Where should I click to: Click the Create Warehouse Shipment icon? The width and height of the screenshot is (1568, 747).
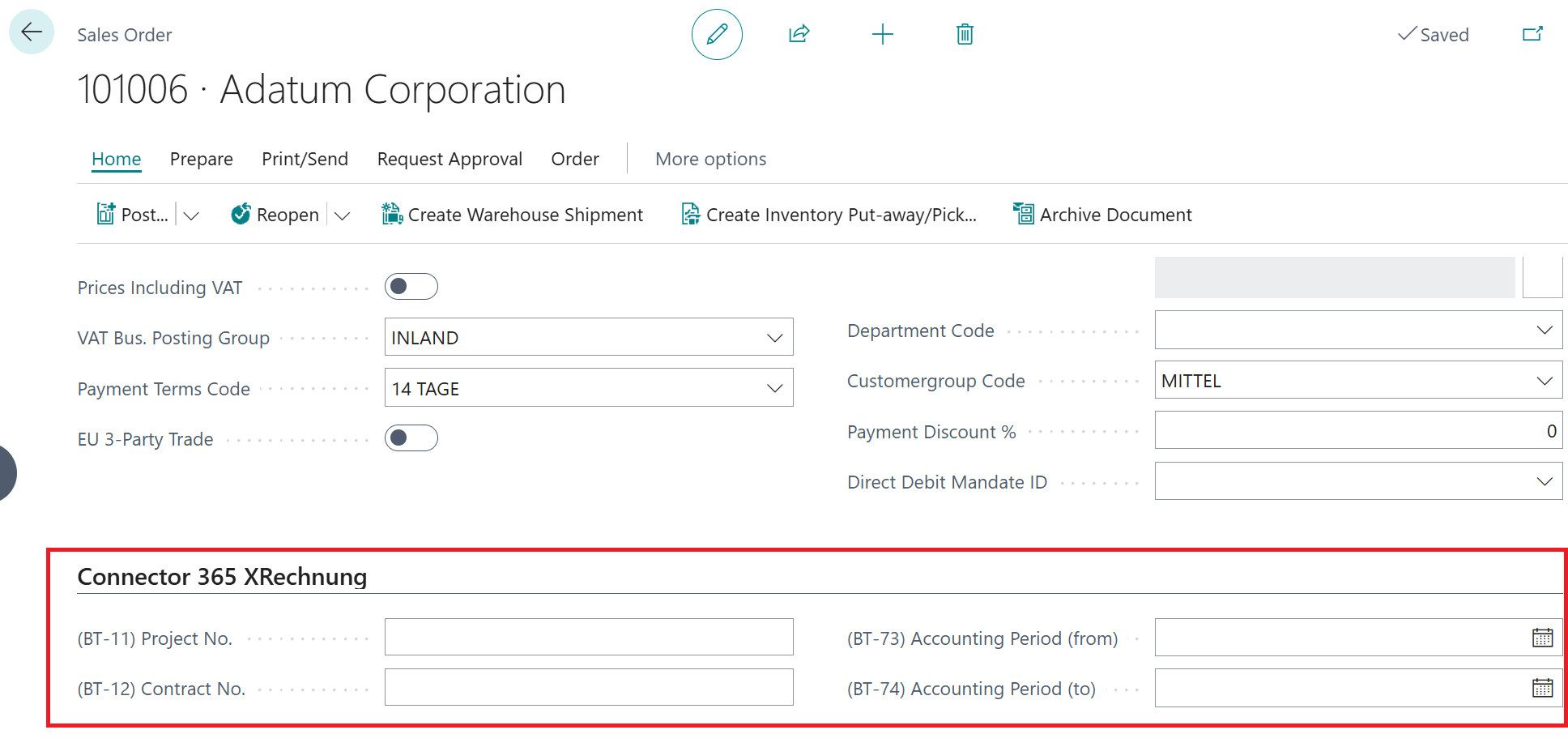click(x=392, y=214)
